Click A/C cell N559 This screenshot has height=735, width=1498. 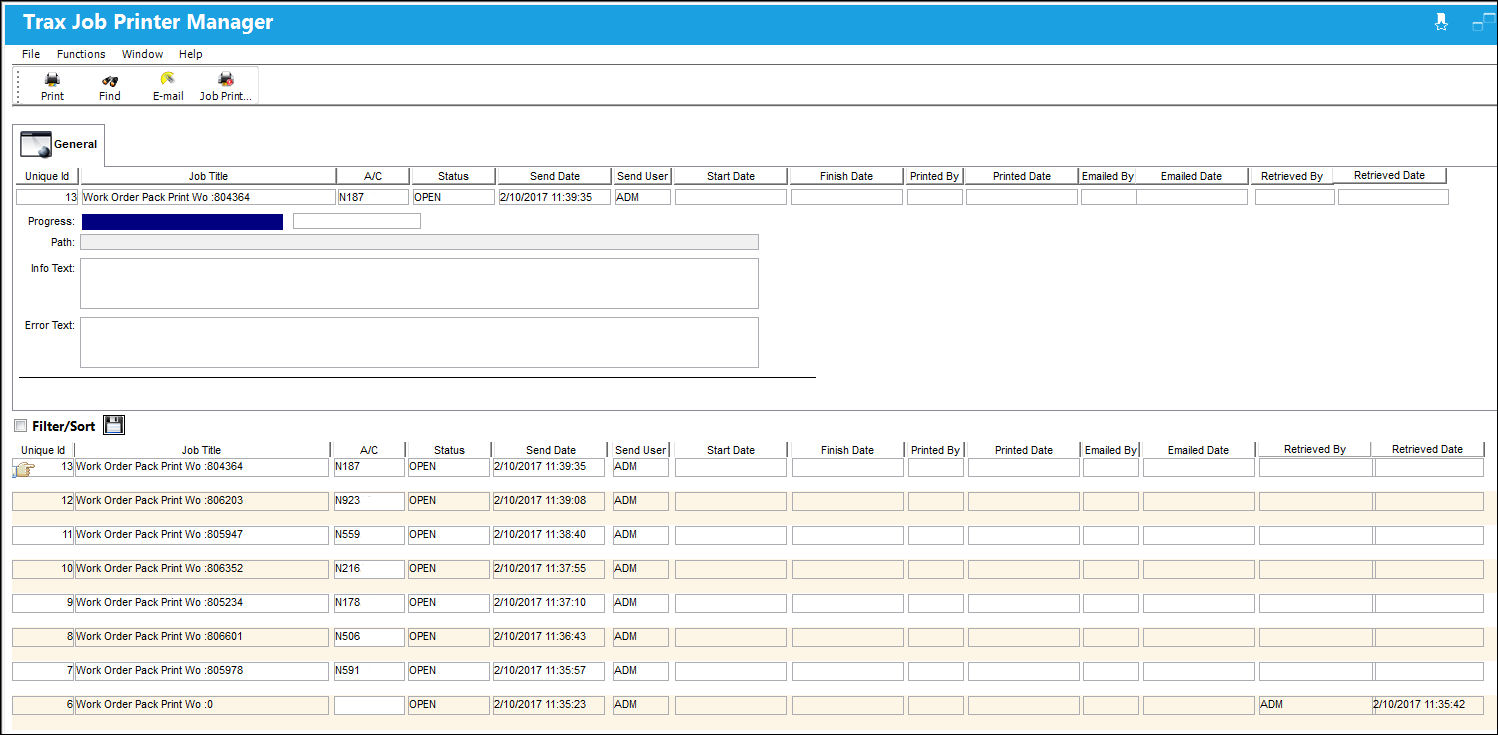click(x=369, y=535)
